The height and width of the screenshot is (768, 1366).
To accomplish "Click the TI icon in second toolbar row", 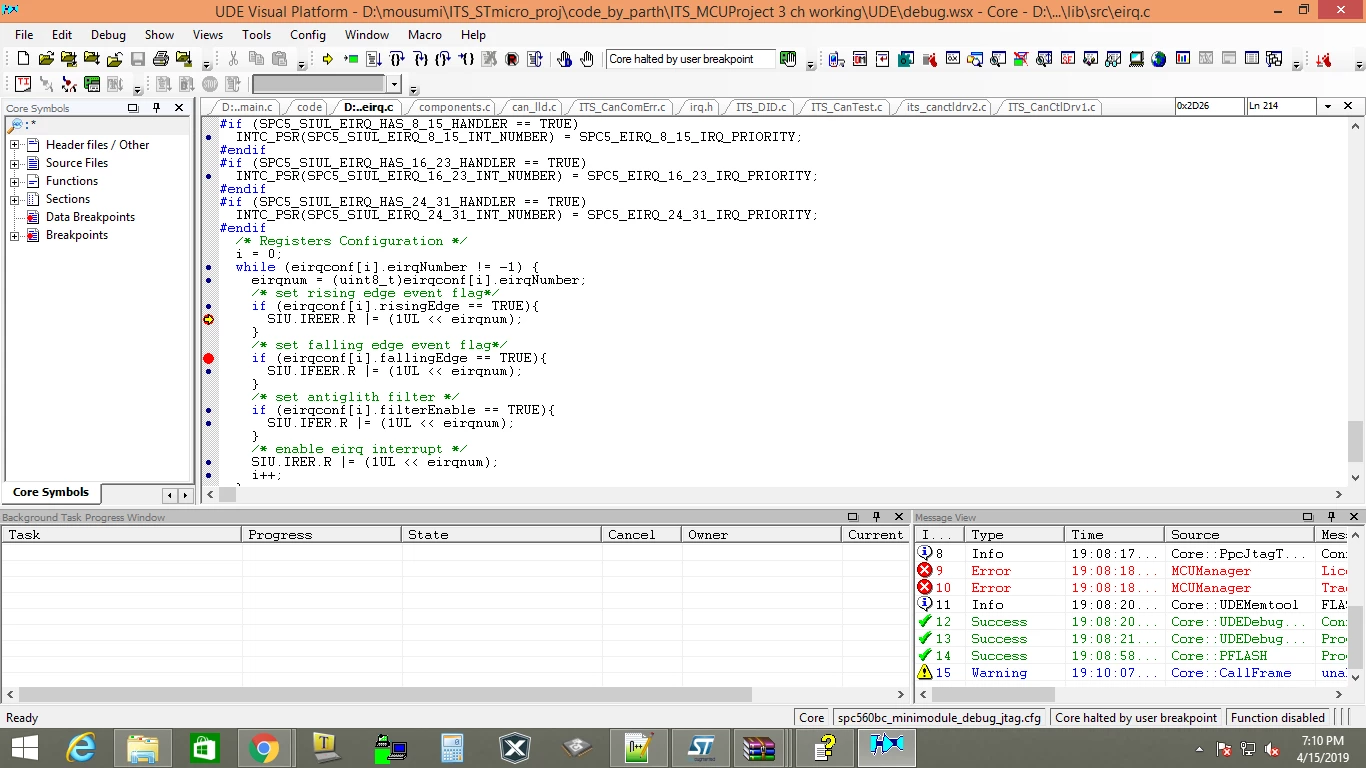I will (23, 84).
